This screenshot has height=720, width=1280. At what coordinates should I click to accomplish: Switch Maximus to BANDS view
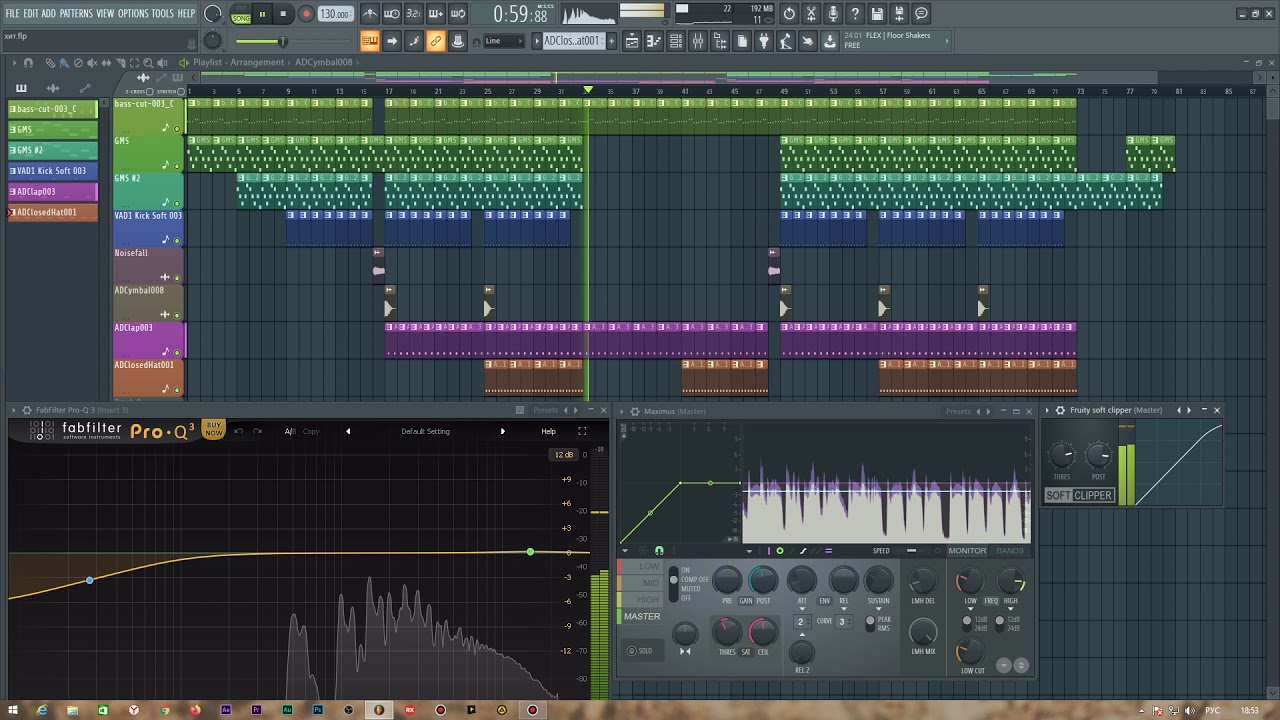tap(1010, 551)
